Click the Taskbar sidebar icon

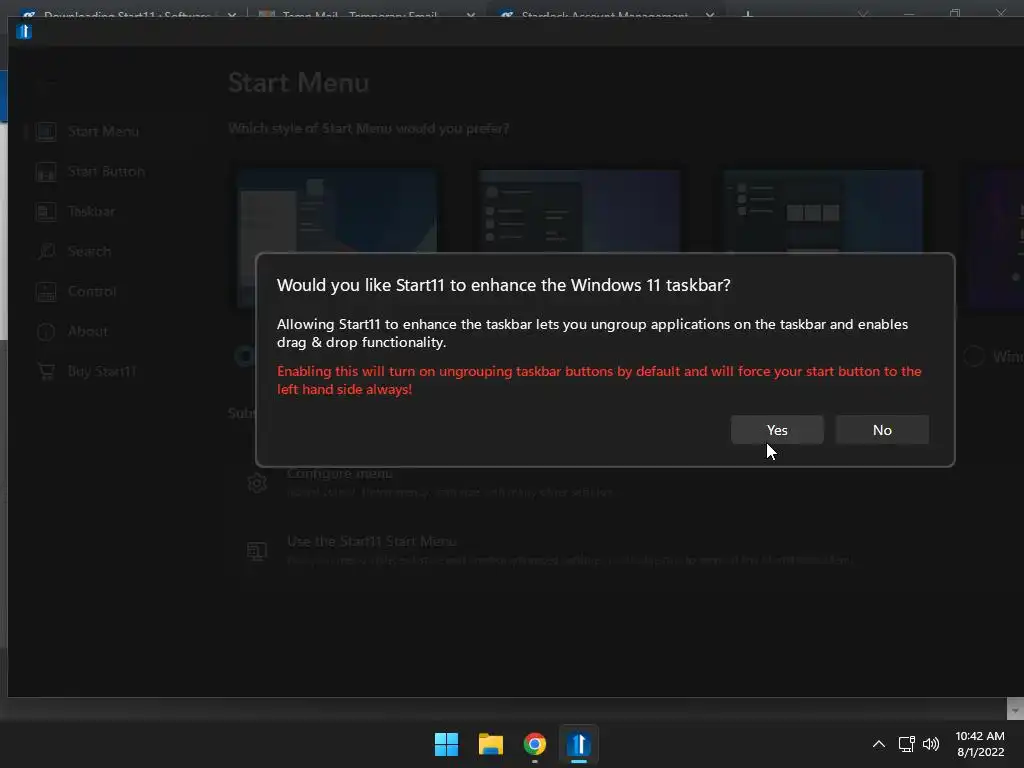46,212
